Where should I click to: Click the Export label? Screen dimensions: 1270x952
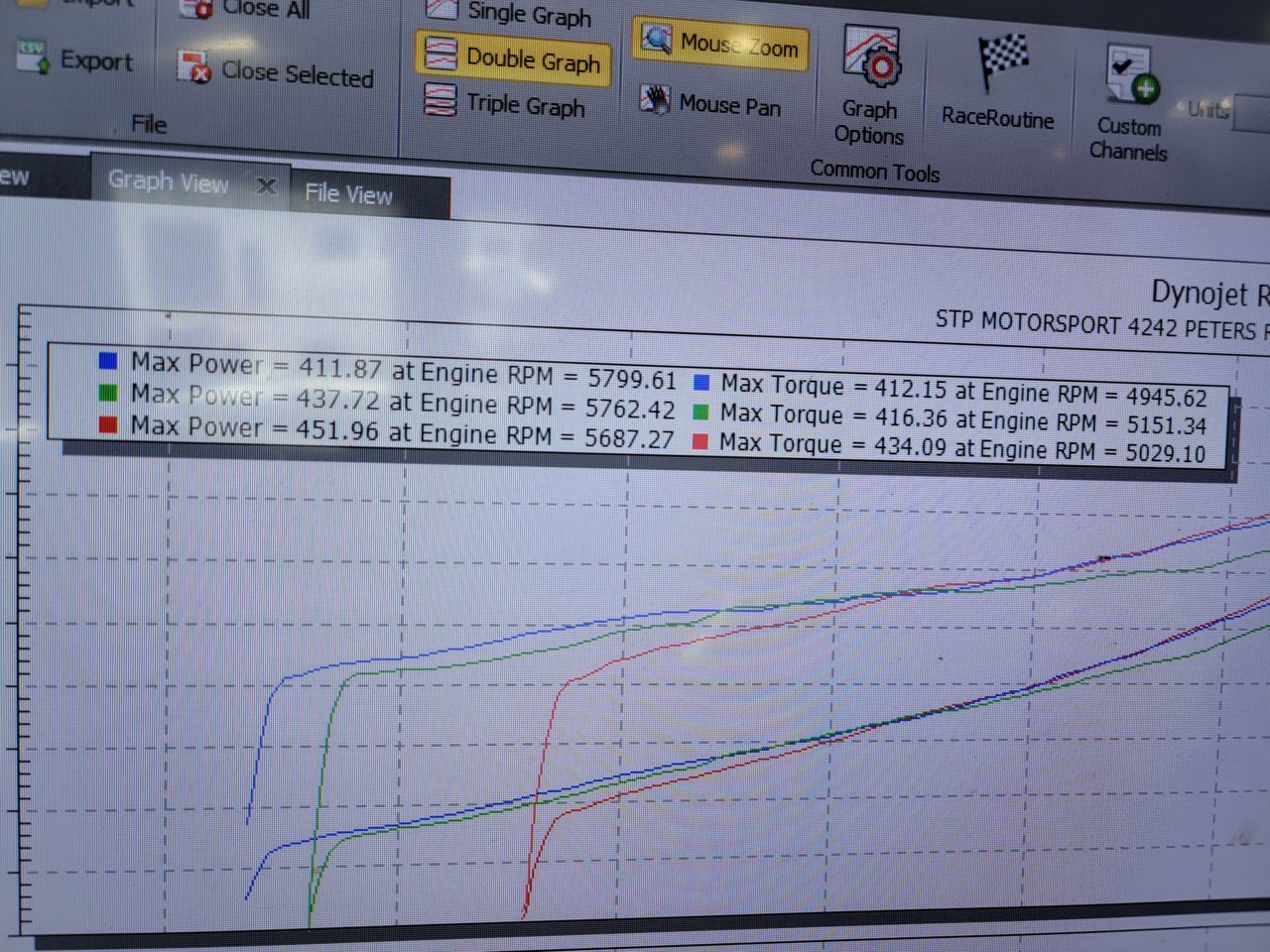[x=96, y=60]
